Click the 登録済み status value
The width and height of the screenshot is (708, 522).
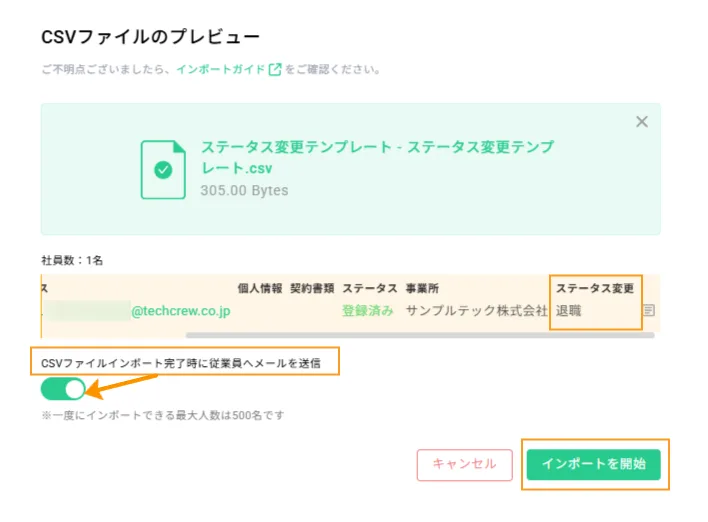click(368, 311)
